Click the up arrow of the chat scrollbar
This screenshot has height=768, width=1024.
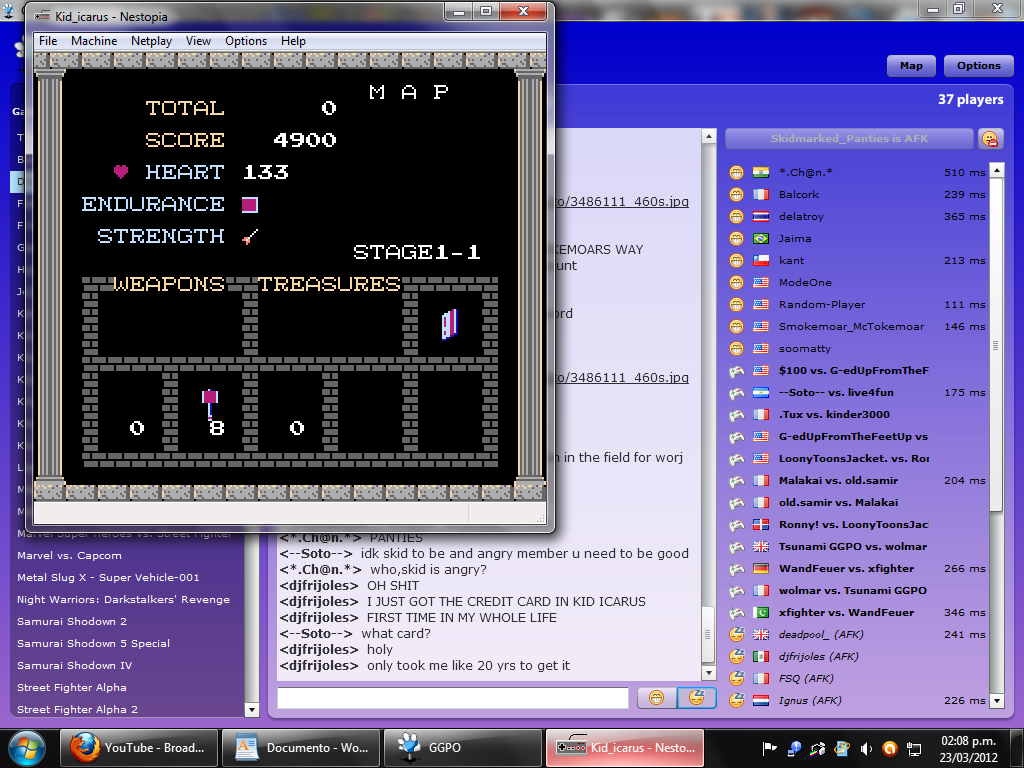click(709, 136)
